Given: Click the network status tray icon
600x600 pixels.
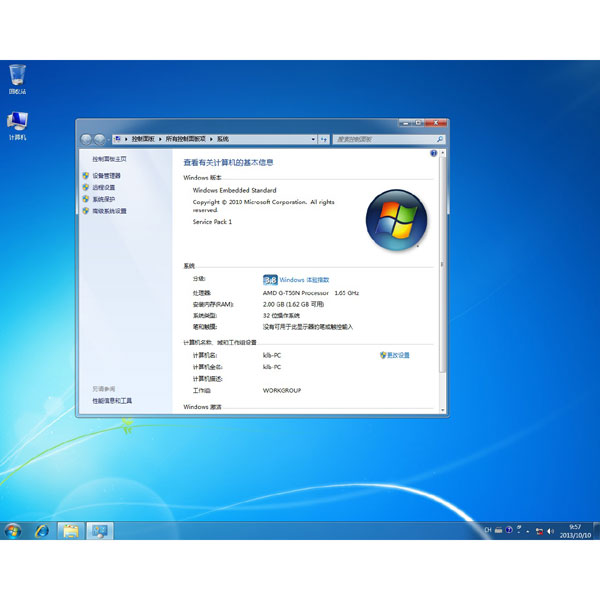Looking at the screenshot, I should point(540,532).
